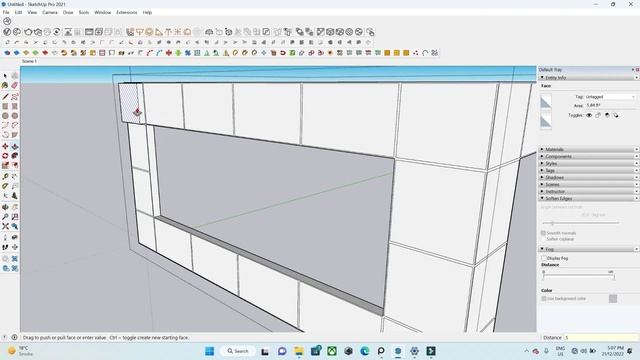
Task: Select the Line pencil tool
Action: (5, 97)
